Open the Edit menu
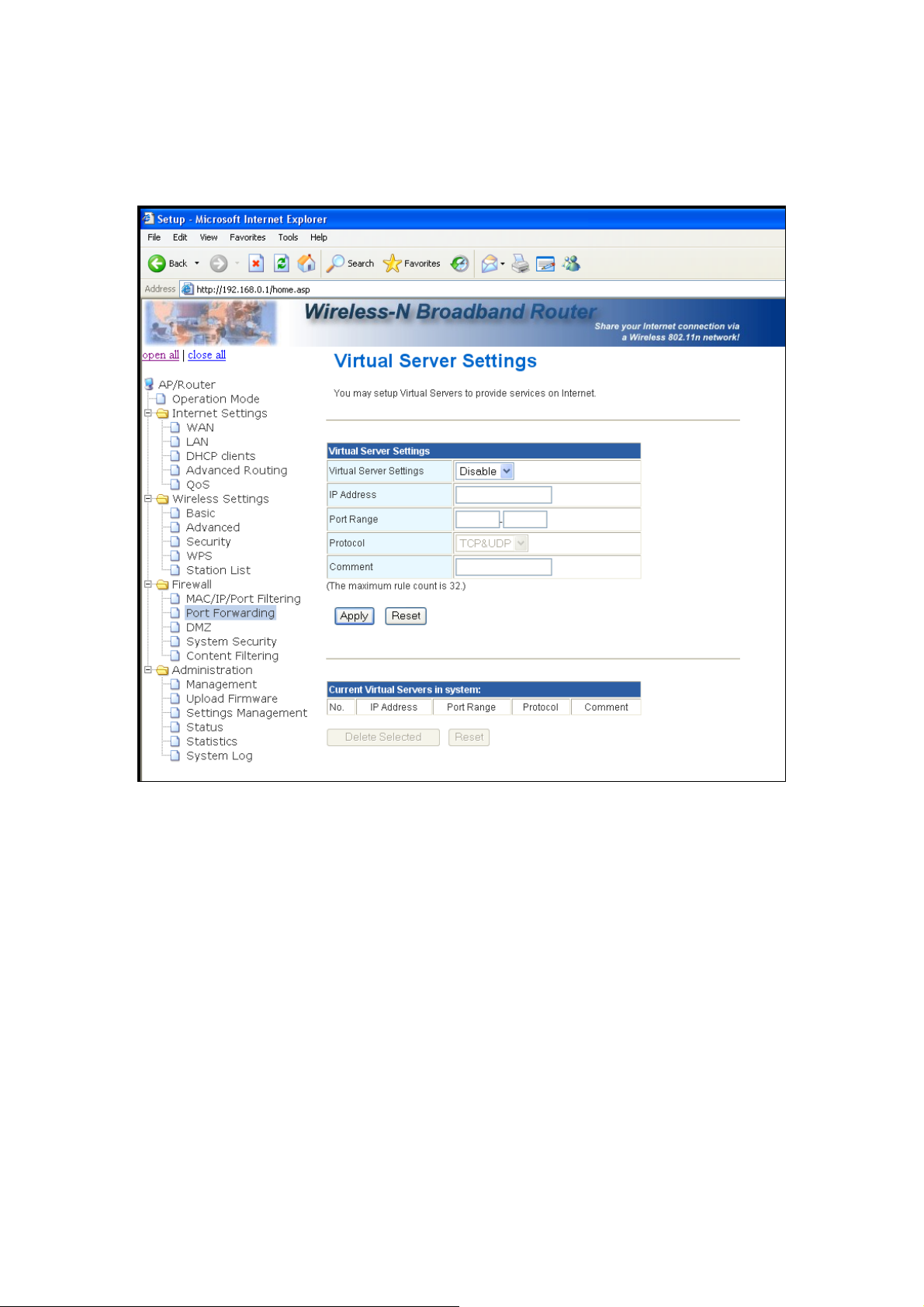924x1307 pixels. click(180, 237)
